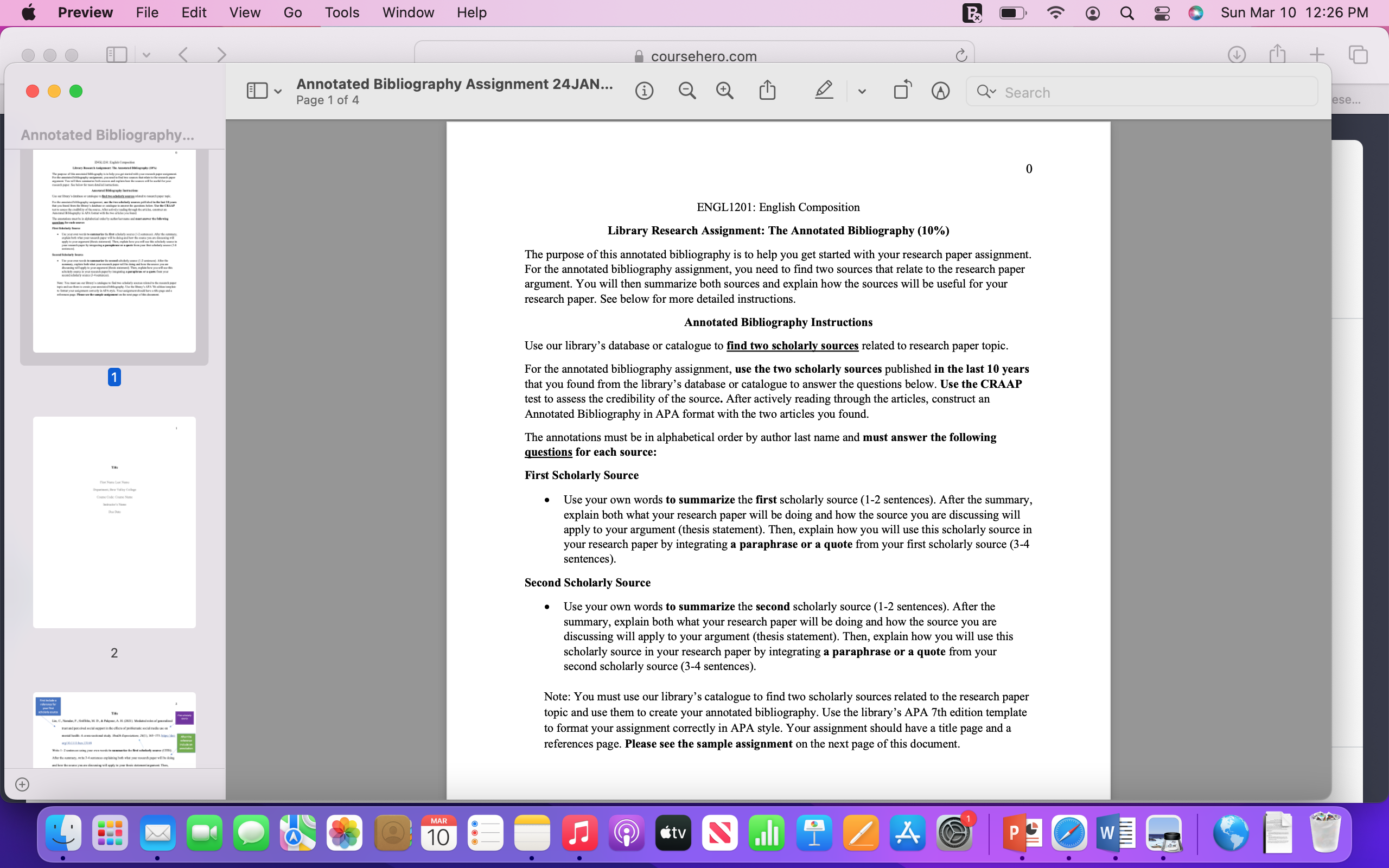Open Safari's new tab button
Screen dimensions: 1389x868
coord(1316,55)
